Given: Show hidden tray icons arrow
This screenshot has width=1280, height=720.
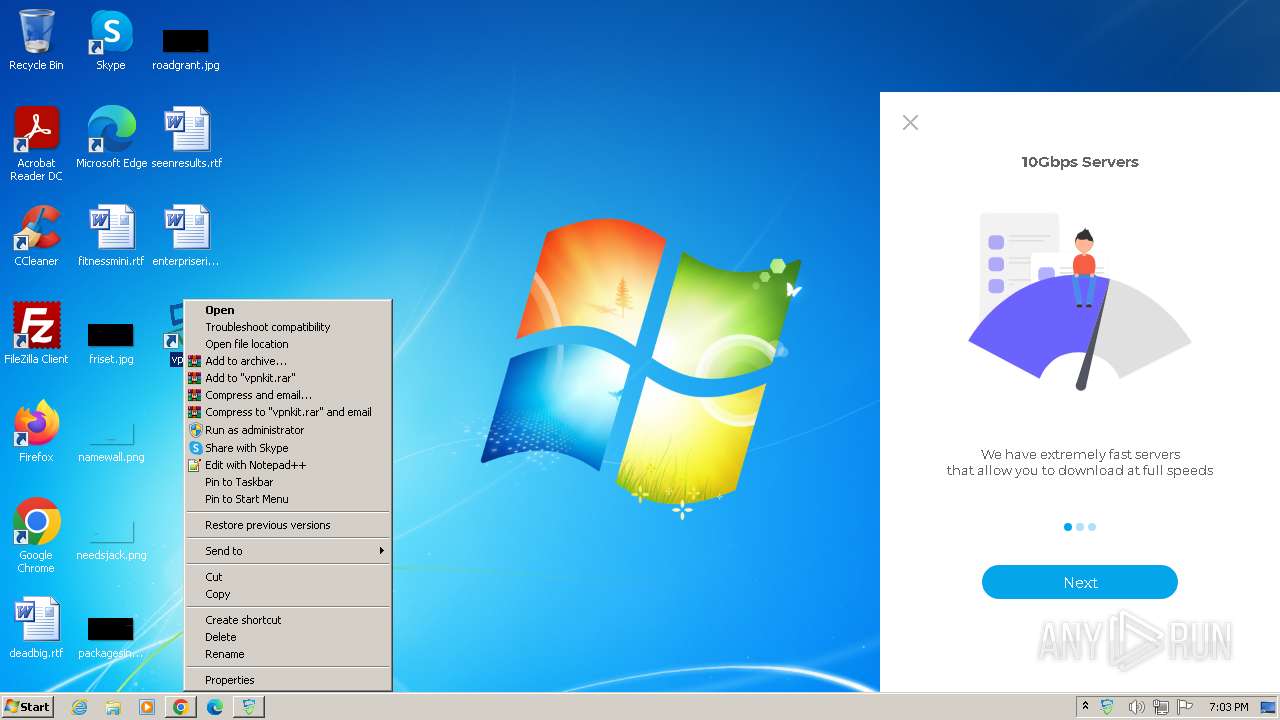Looking at the screenshot, I should [1085, 706].
